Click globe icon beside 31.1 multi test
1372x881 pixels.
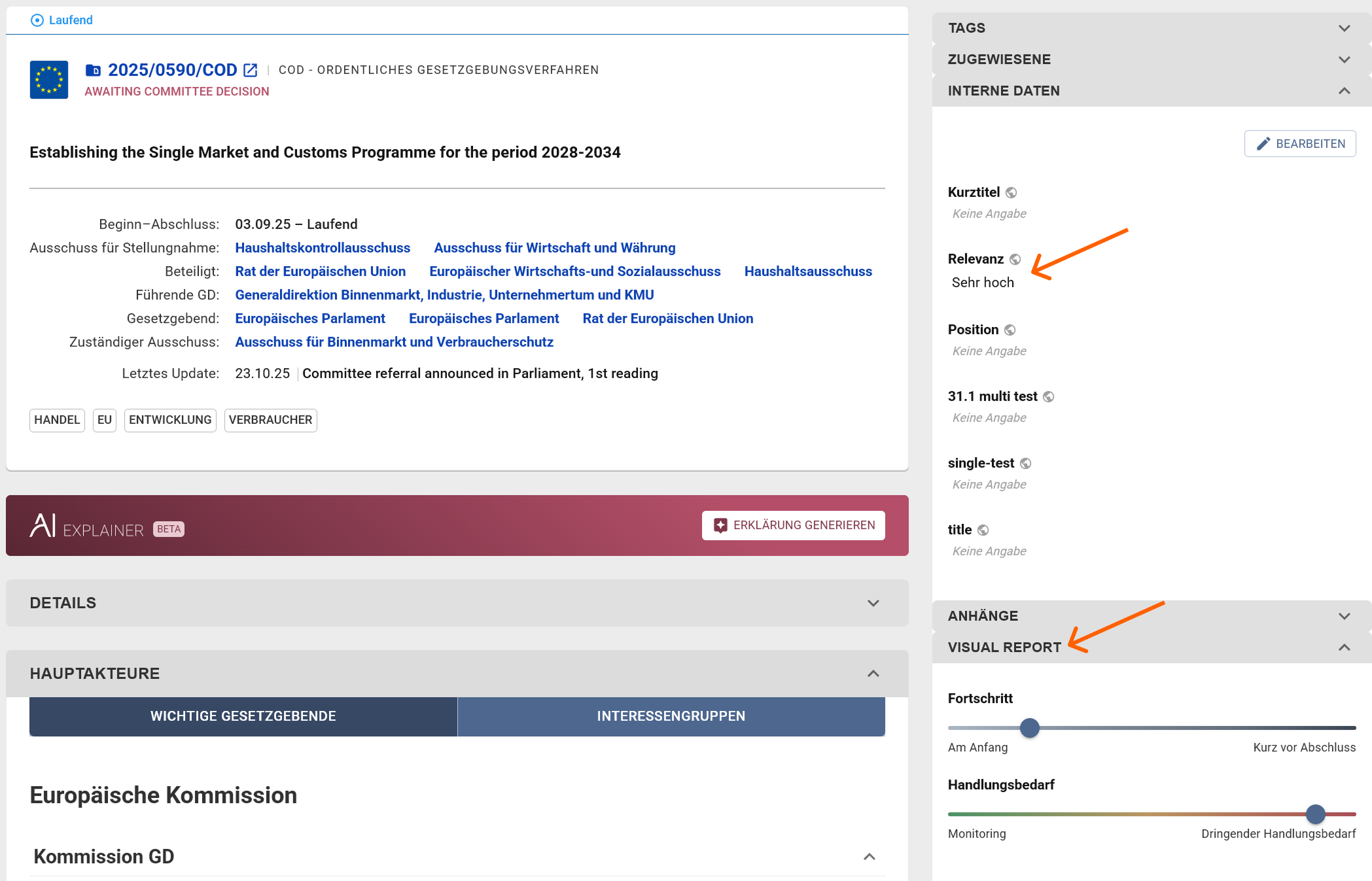pos(1048,396)
